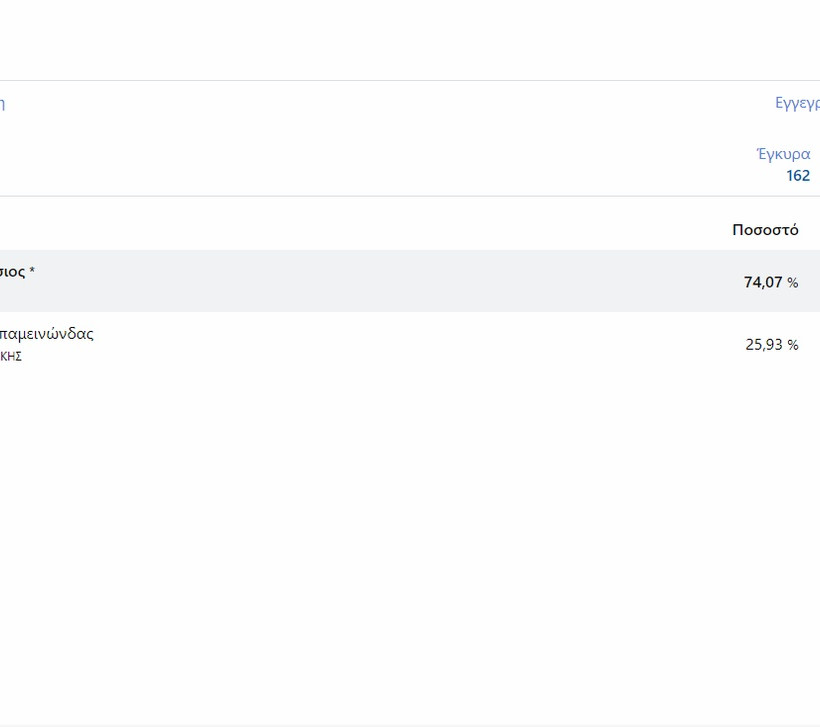
Task: Click the Ποσοστό column header
Action: pyautogui.click(x=765, y=230)
